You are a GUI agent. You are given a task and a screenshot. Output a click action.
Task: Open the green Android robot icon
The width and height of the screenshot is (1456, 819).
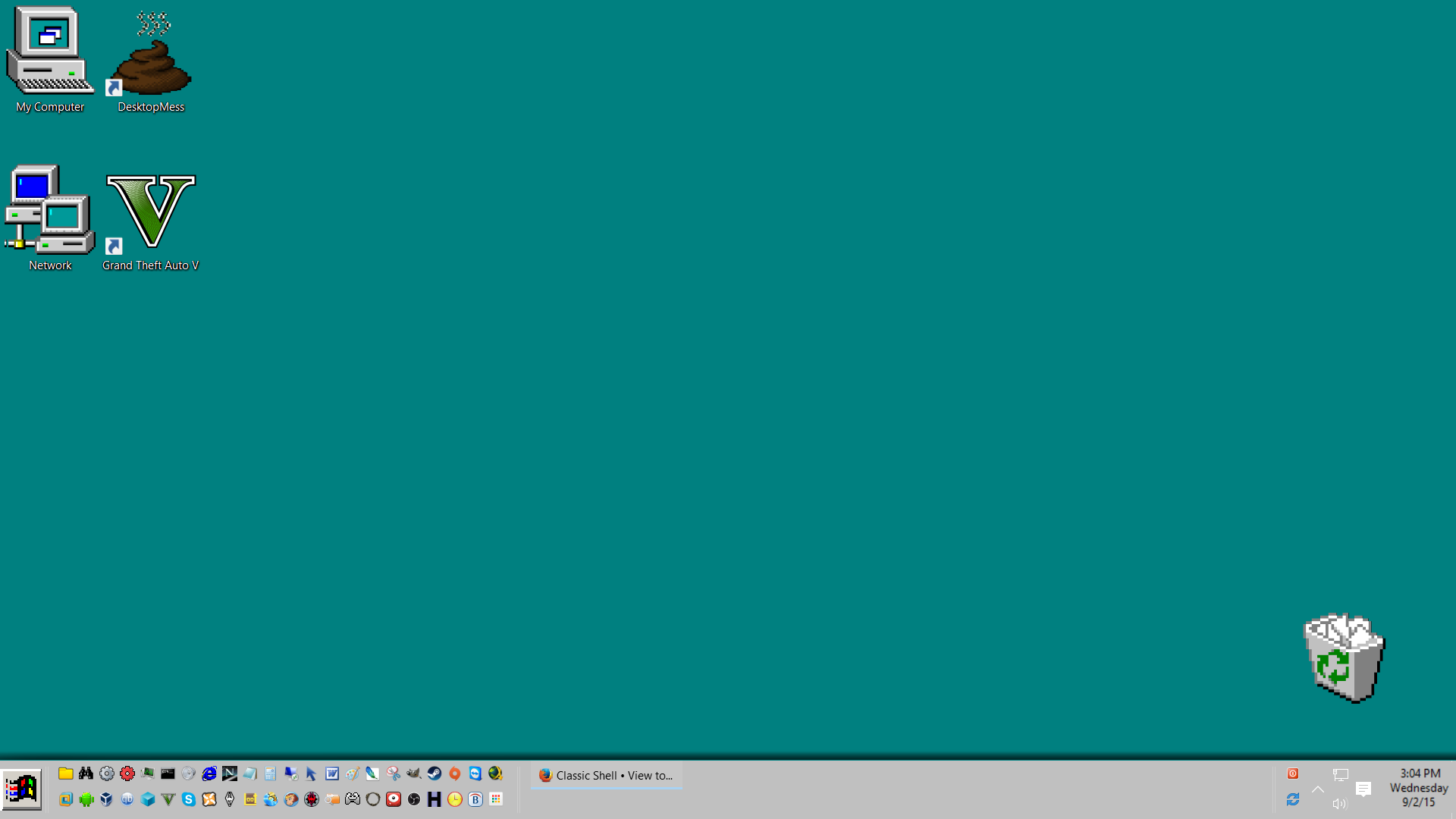[x=86, y=799]
